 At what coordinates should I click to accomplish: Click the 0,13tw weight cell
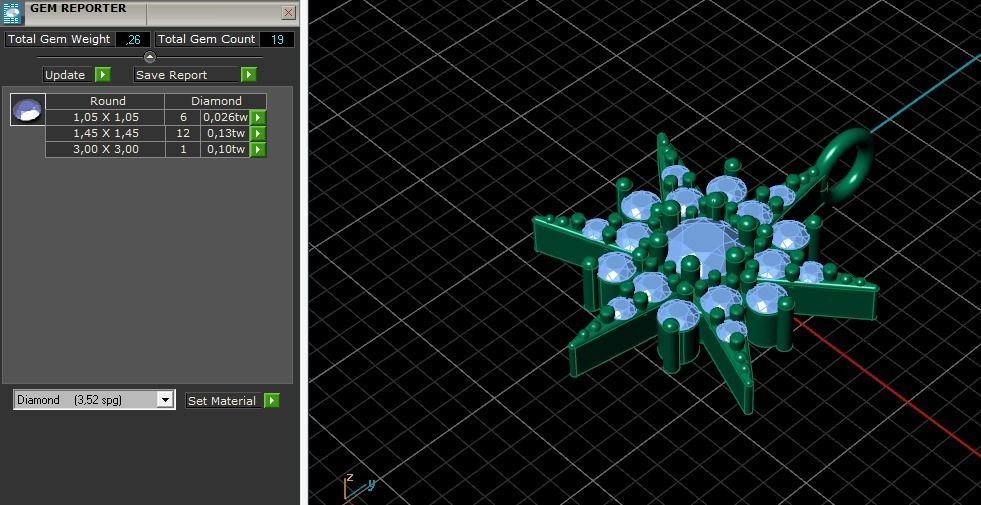tap(225, 133)
